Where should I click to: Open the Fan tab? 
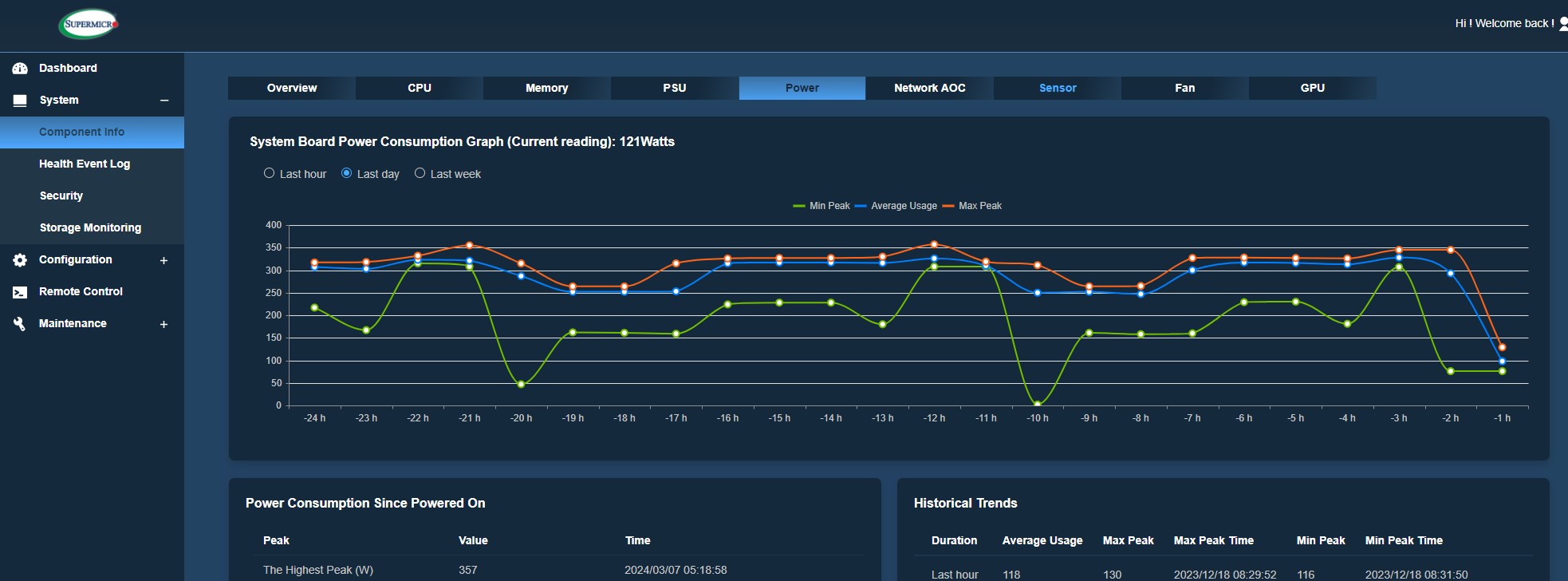click(1185, 88)
